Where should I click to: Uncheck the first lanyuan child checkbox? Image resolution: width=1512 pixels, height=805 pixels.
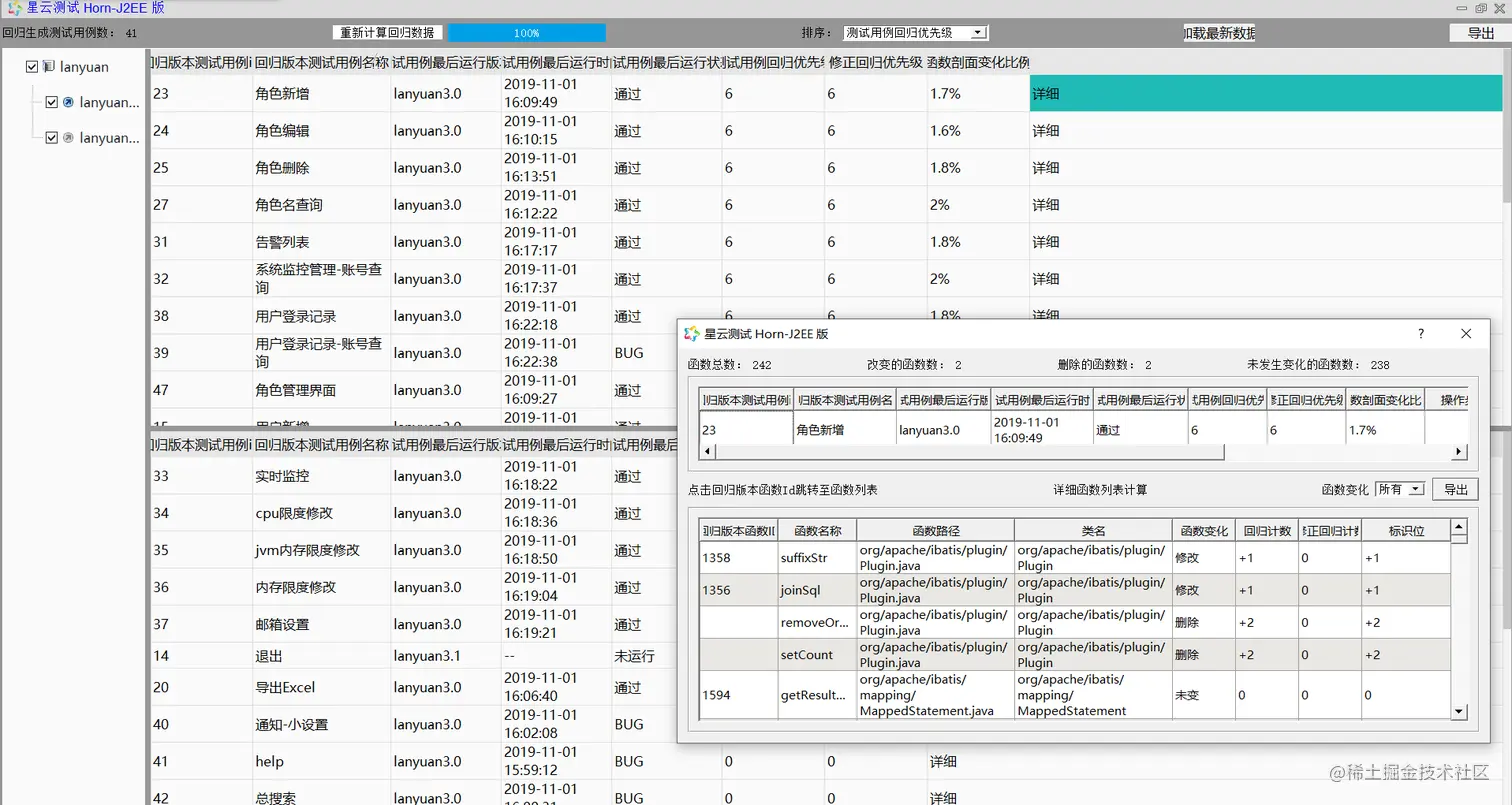52,102
